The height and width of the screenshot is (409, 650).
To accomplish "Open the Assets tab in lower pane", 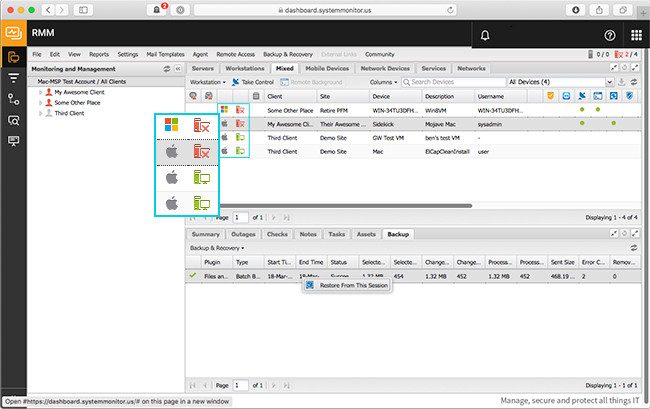I will pos(366,234).
